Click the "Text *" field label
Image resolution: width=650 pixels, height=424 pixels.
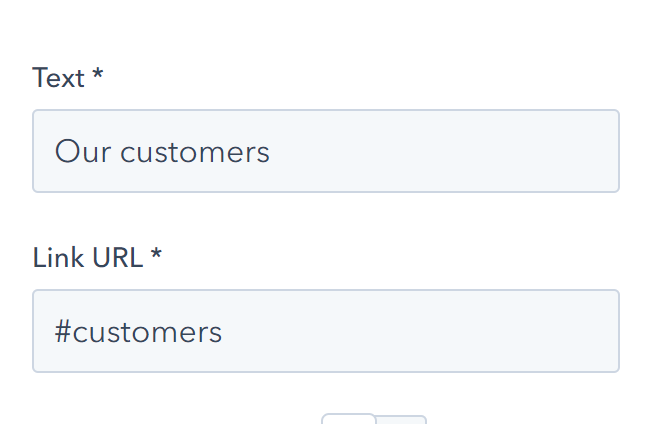pos(67,78)
